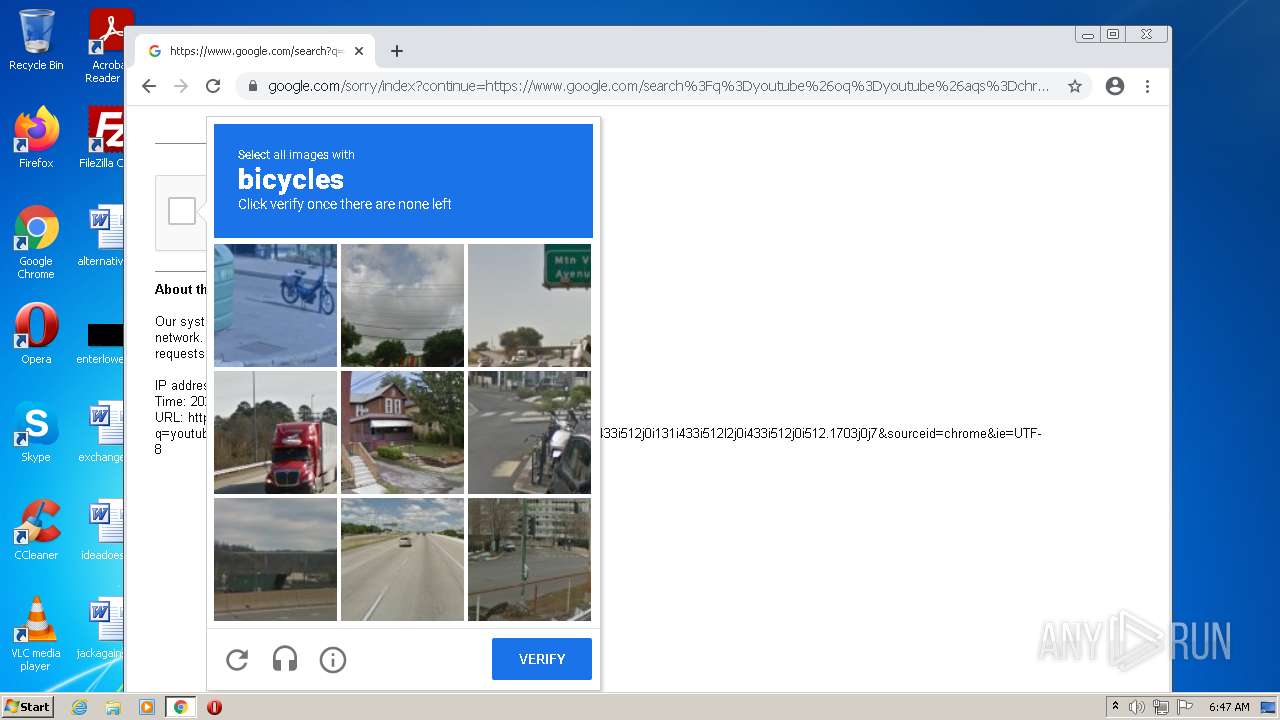Reload the captcha challenge images
This screenshot has width=1280, height=720.
(x=237, y=660)
